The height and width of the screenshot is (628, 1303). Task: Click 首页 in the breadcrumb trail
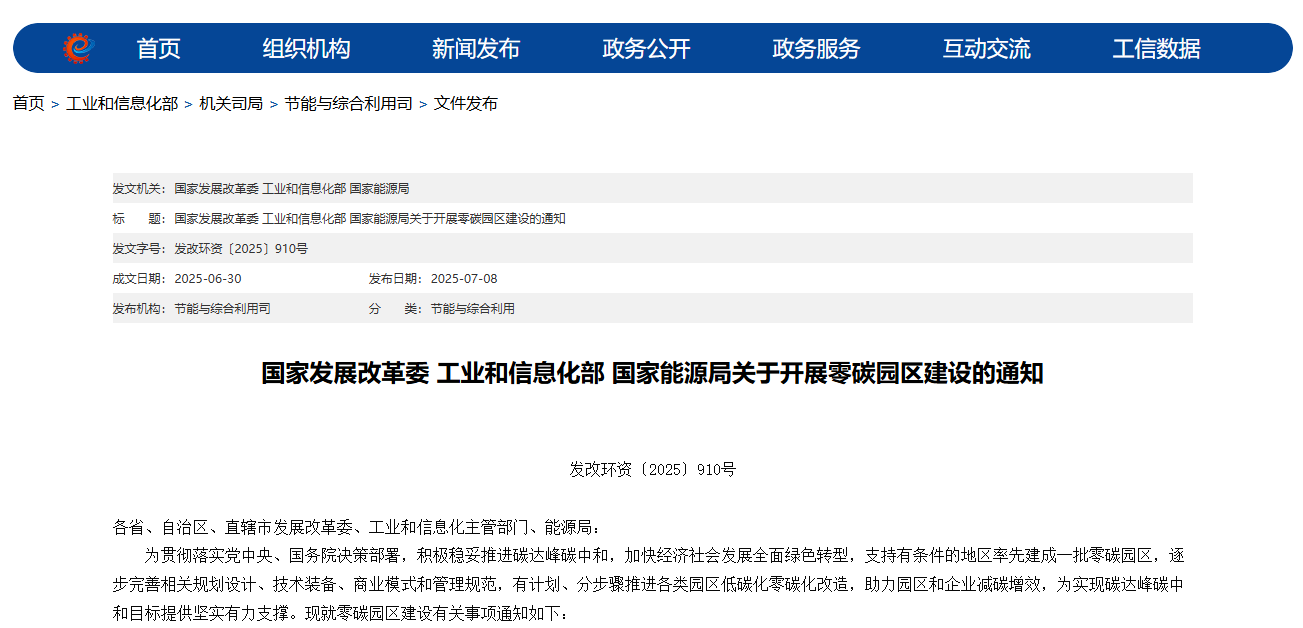coord(28,104)
